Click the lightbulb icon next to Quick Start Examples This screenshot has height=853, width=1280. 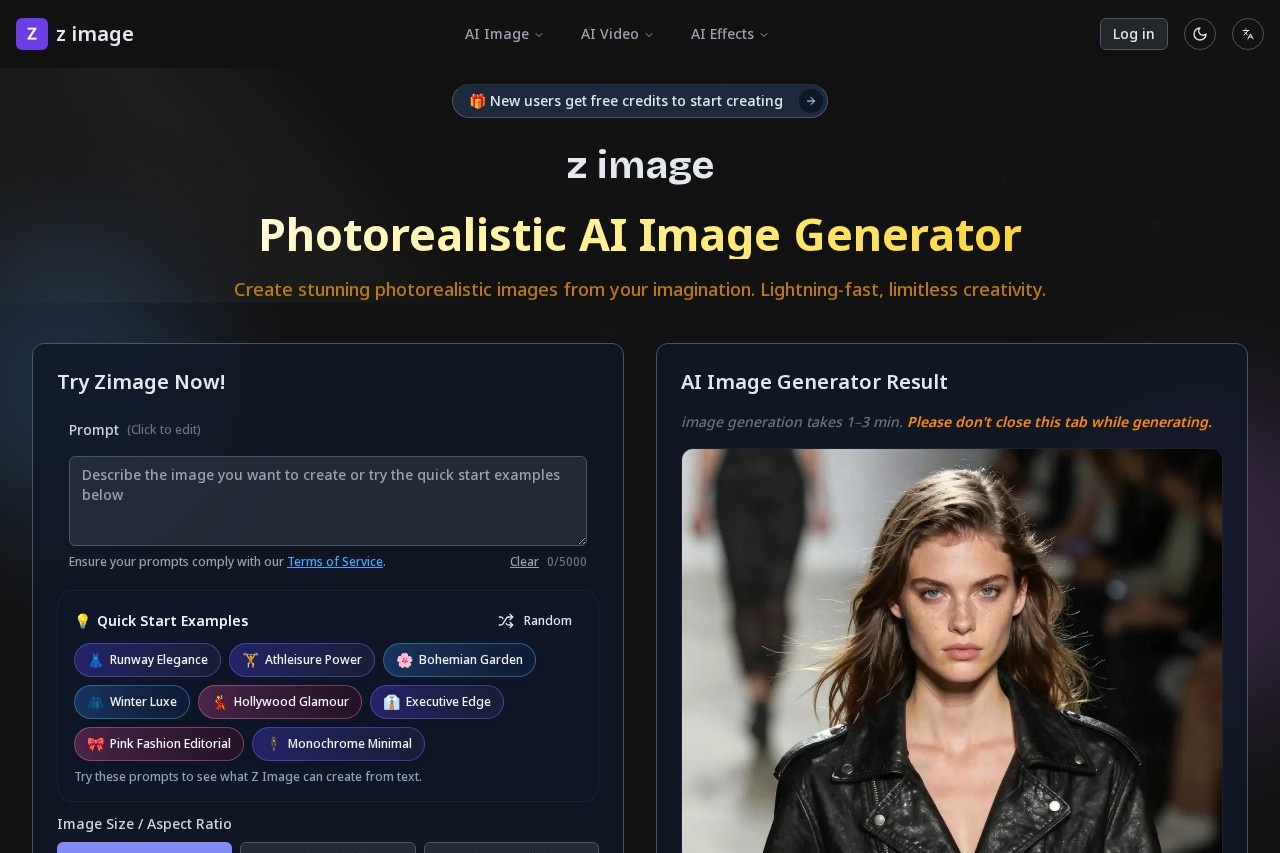point(83,621)
